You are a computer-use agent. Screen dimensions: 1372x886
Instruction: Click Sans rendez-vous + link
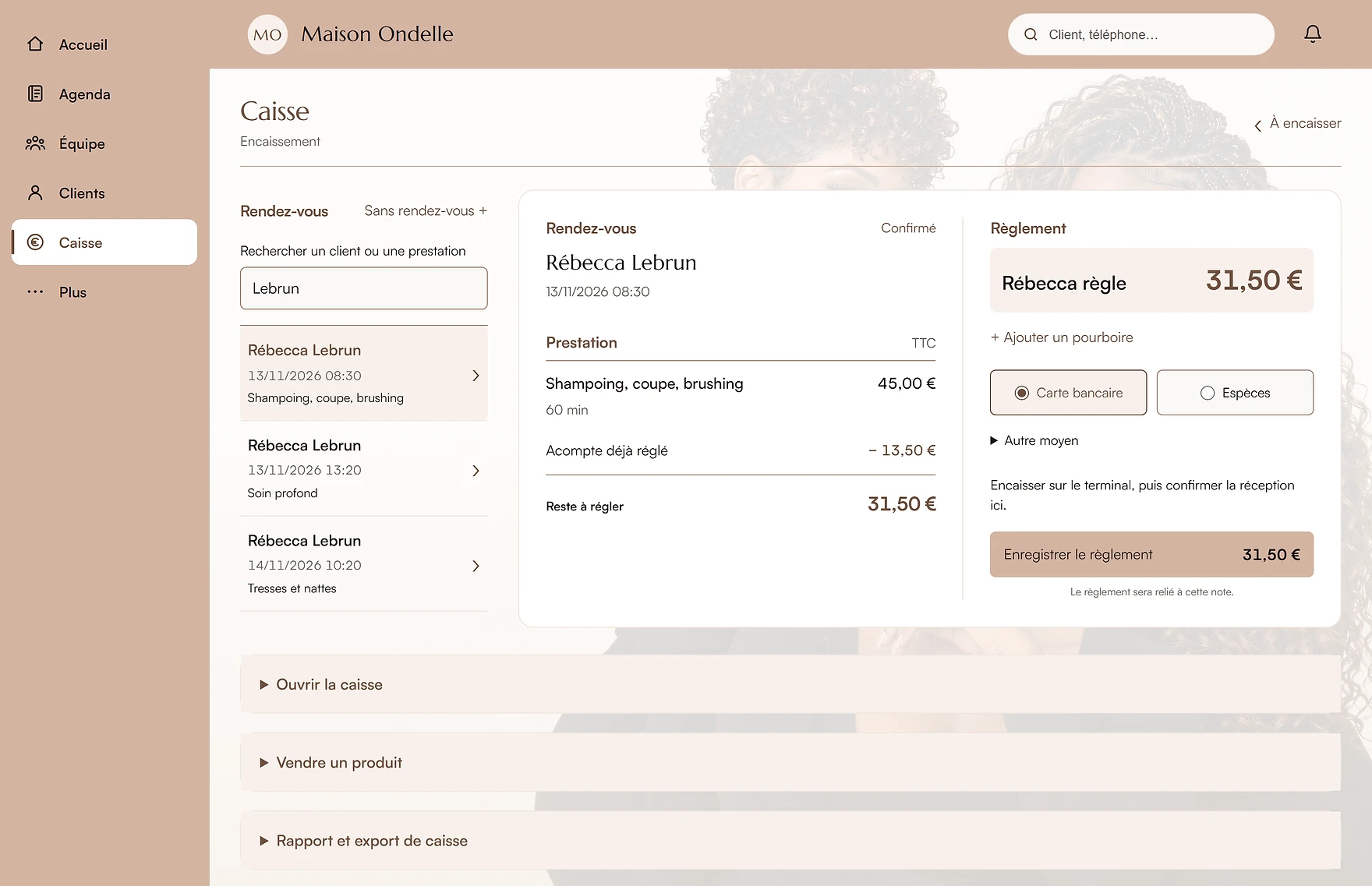(426, 210)
